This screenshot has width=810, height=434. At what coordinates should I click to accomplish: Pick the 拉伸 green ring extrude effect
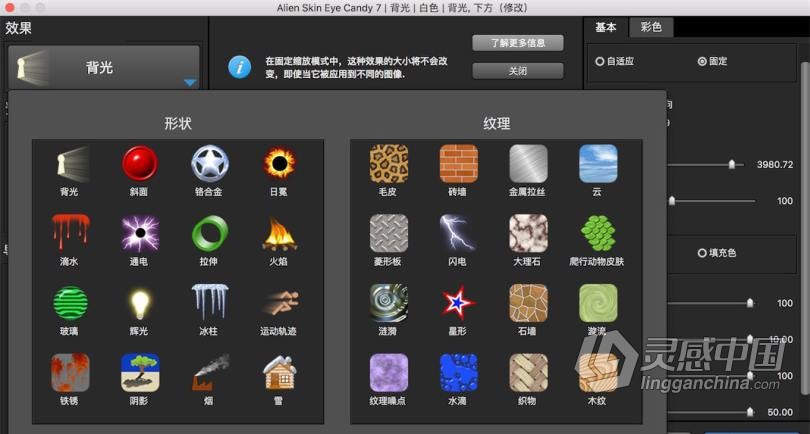click(x=209, y=234)
